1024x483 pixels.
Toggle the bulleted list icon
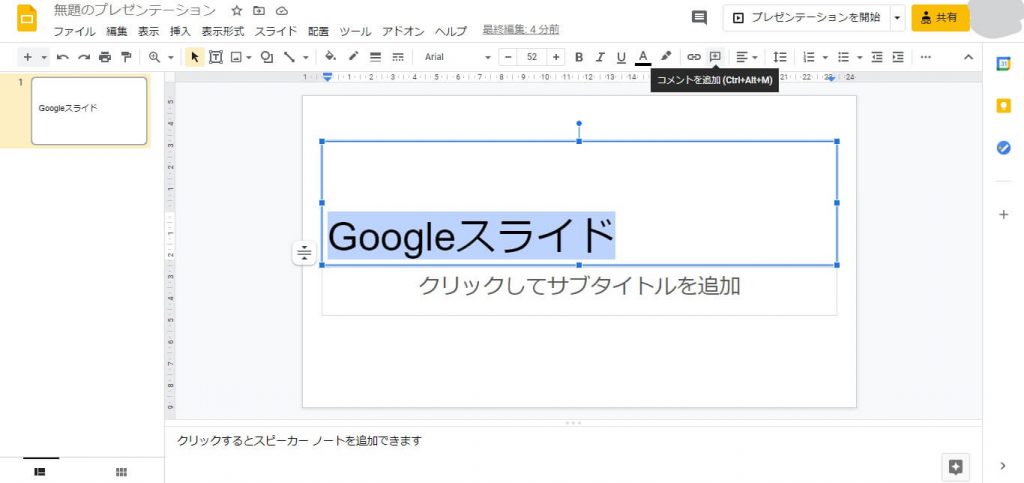[x=843, y=57]
